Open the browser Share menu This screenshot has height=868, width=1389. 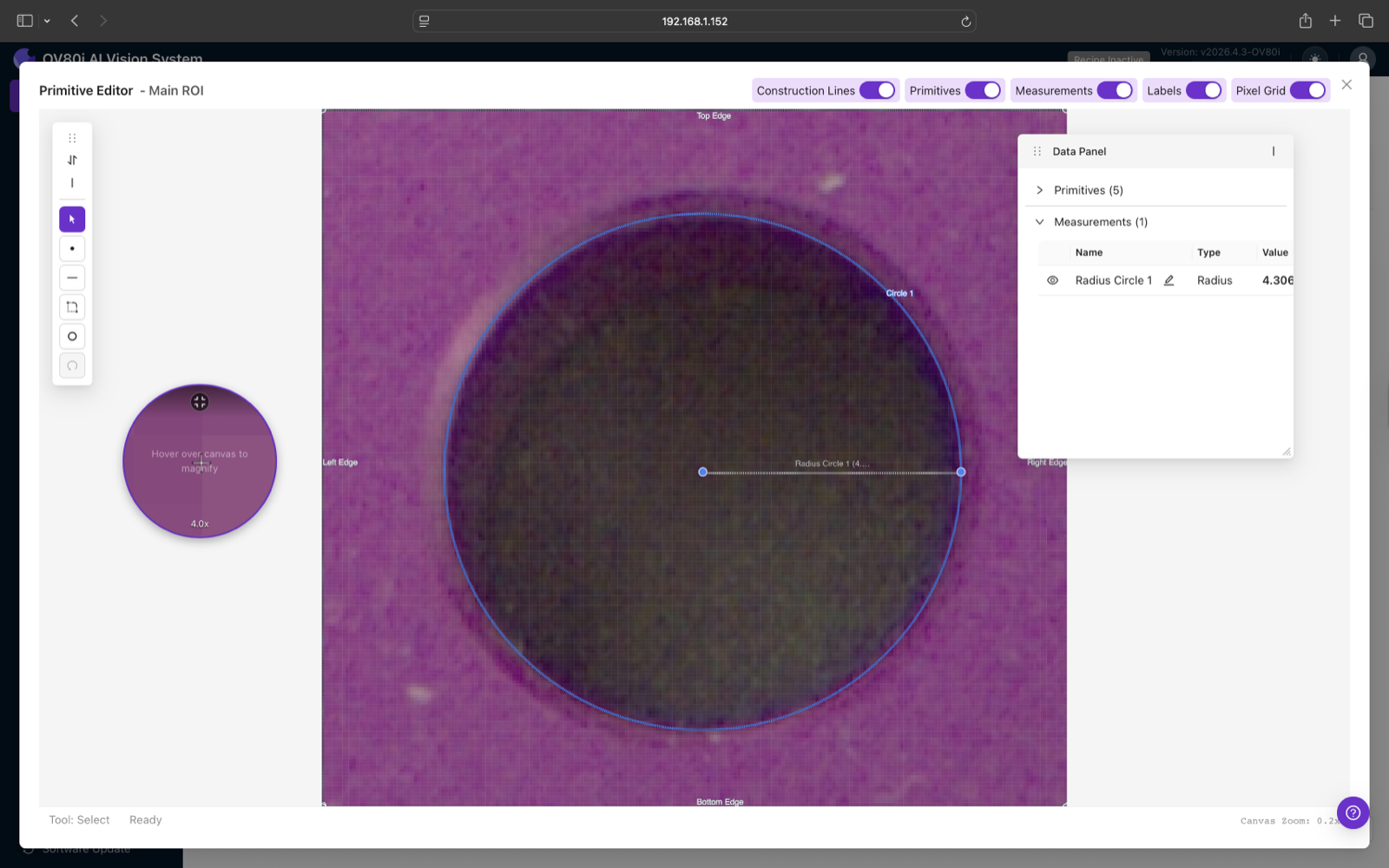click(1305, 21)
